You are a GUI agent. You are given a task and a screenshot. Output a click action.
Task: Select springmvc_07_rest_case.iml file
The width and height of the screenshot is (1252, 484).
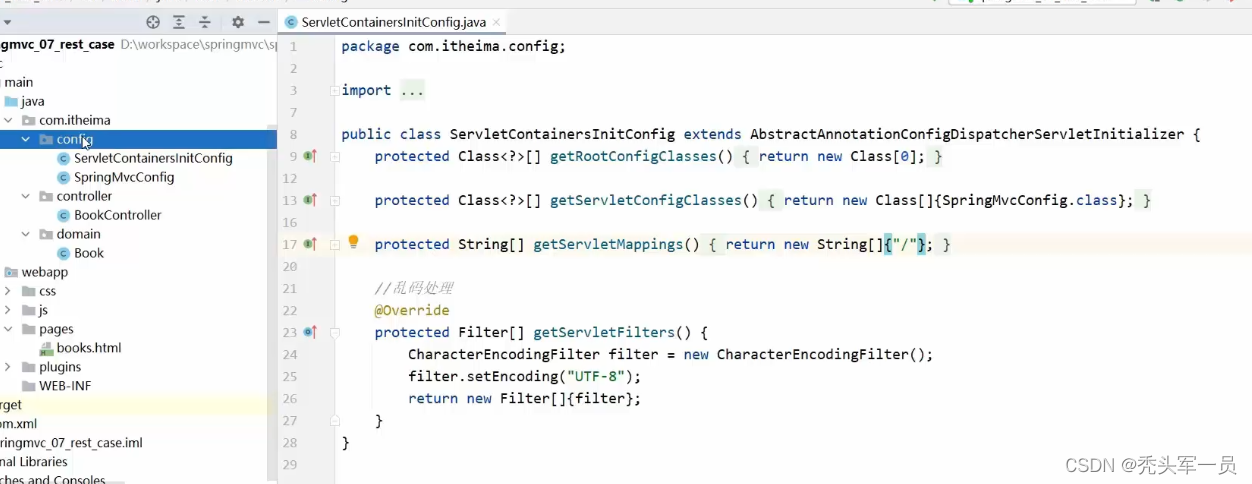click(71, 443)
